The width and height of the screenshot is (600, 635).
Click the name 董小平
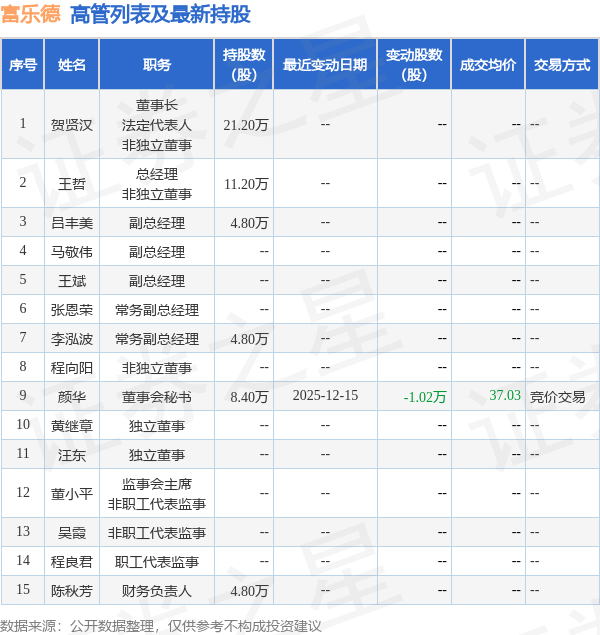(x=72, y=494)
